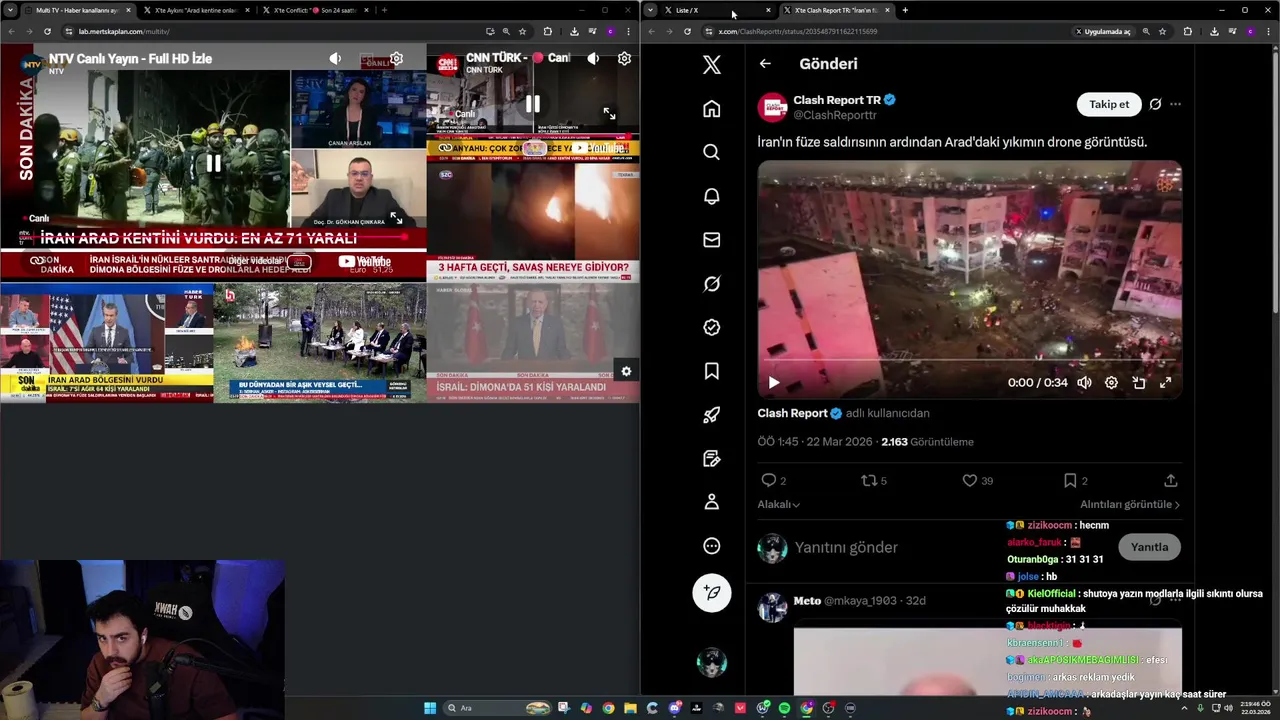
Task: Open extensions puzzle icon in left window
Action: [x=547, y=31]
